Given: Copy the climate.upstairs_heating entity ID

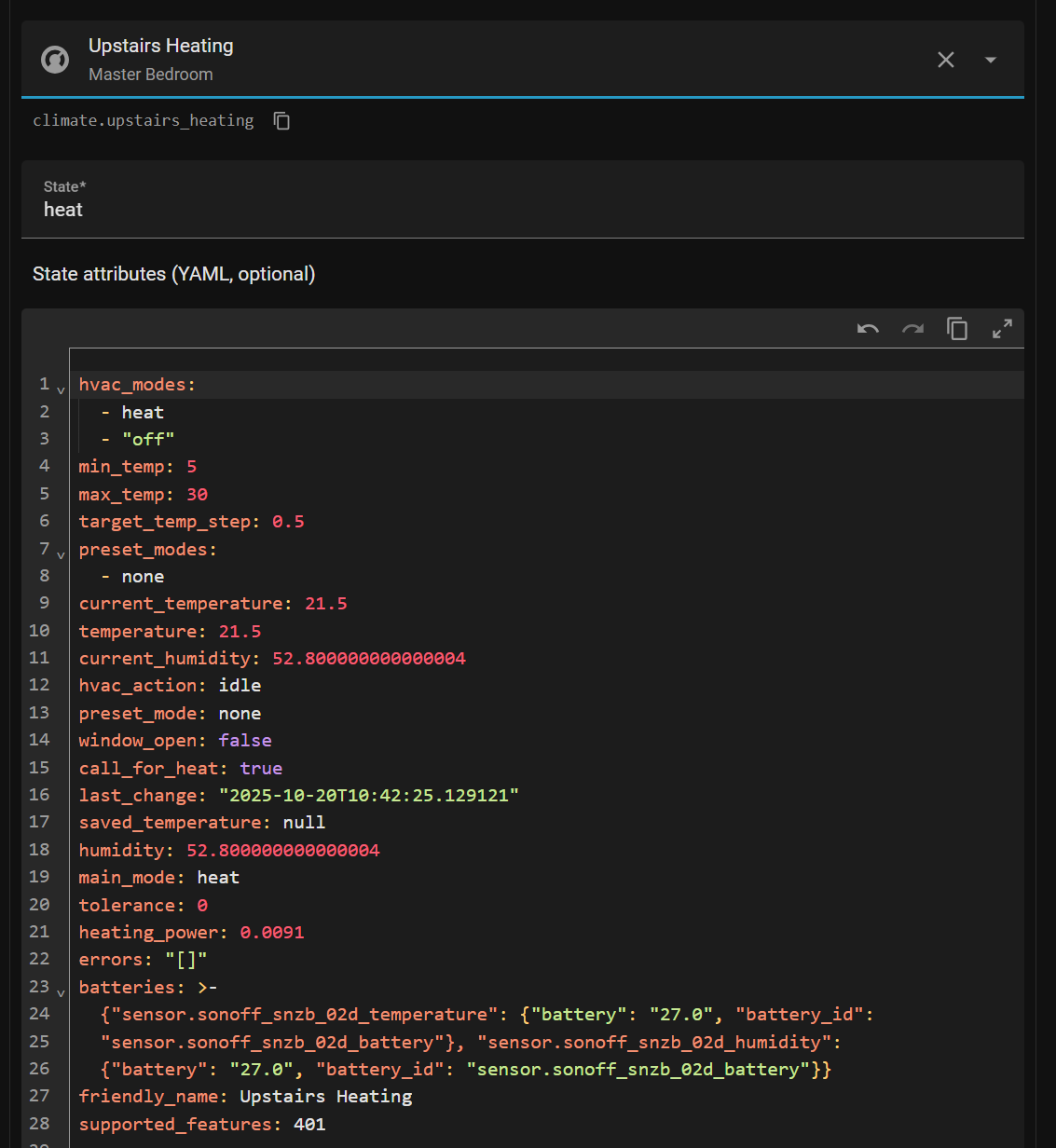Looking at the screenshot, I should click(x=281, y=121).
